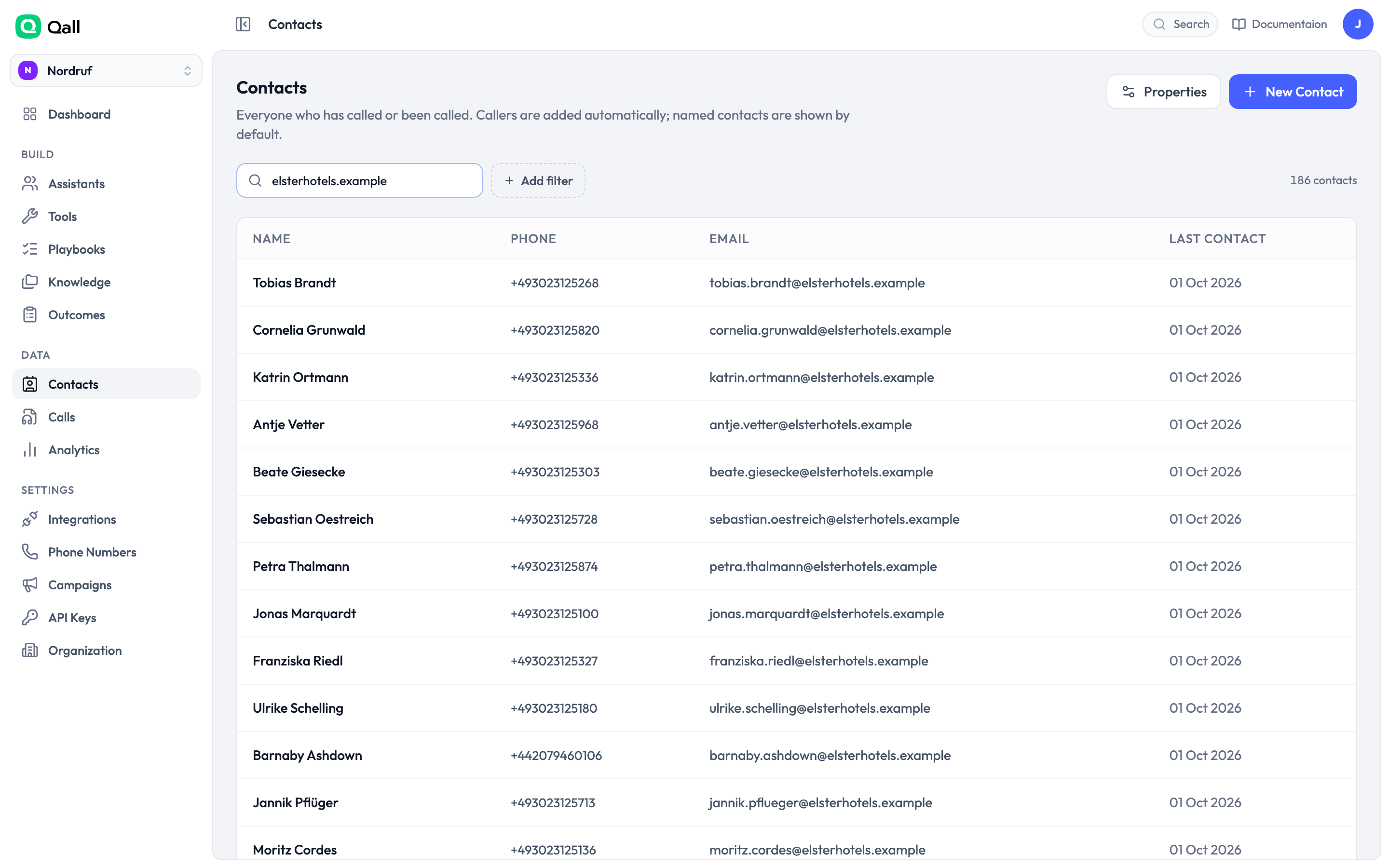Click the Campaigns megaphone icon
This screenshot has width=1389, height=868.
click(x=30, y=584)
